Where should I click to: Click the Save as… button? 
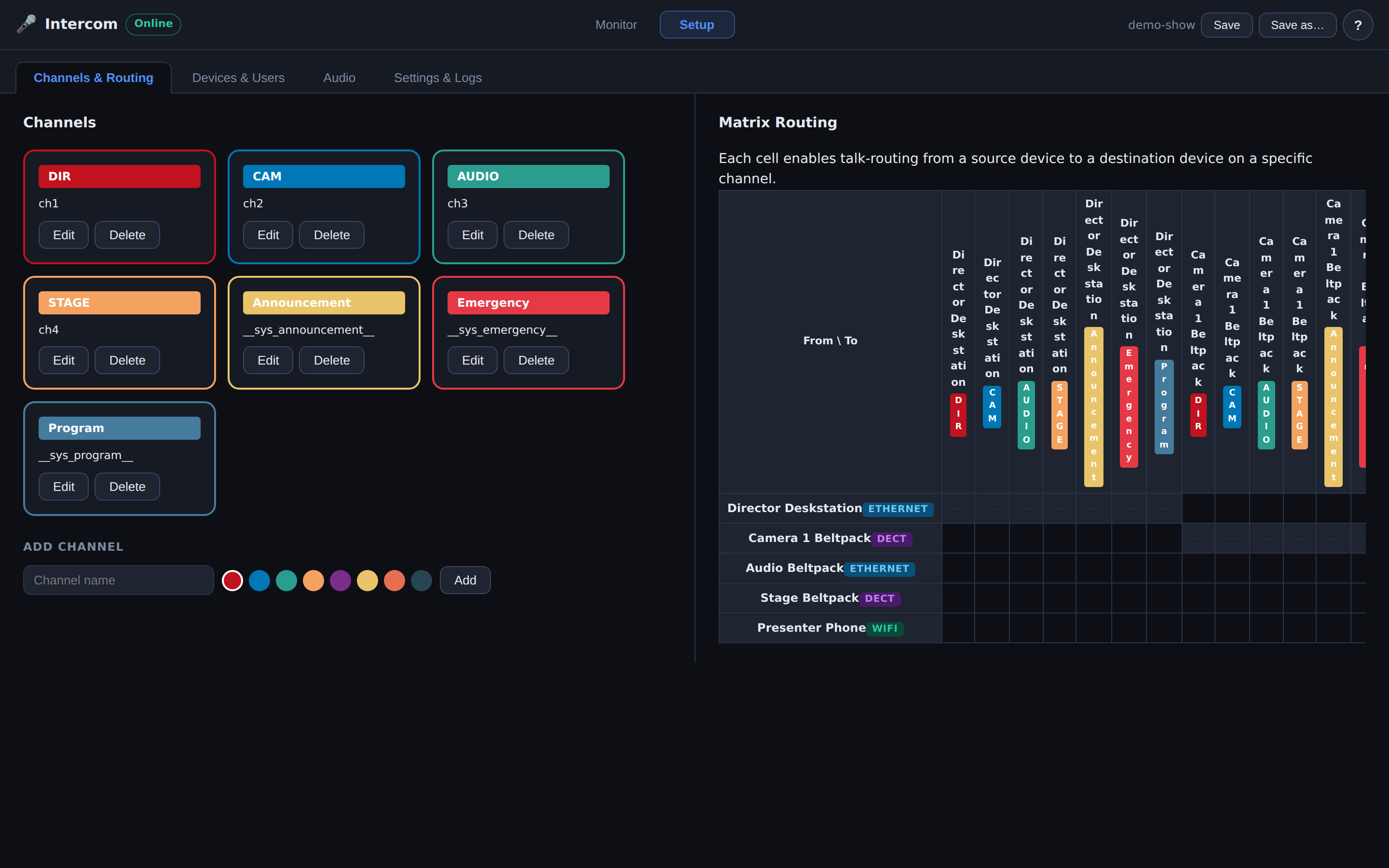coord(1297,25)
